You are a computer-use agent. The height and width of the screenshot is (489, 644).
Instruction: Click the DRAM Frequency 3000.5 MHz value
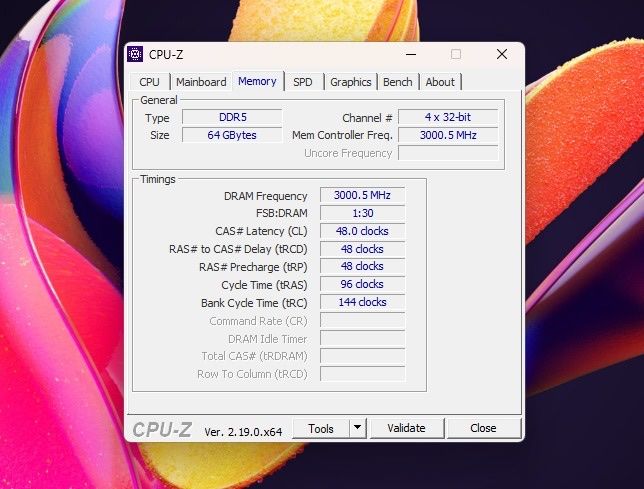coord(362,195)
